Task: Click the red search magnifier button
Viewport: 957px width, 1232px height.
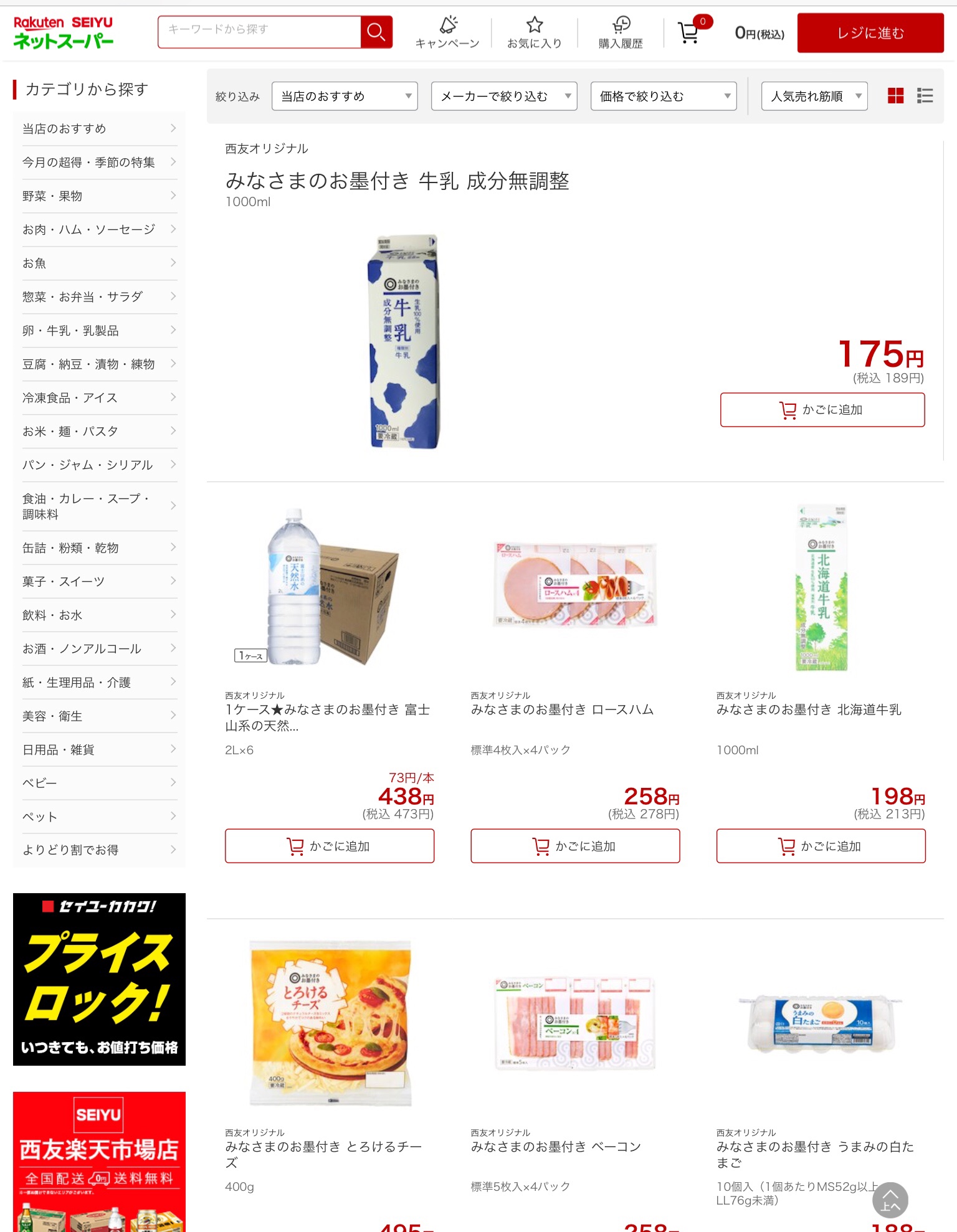Action: tap(376, 32)
